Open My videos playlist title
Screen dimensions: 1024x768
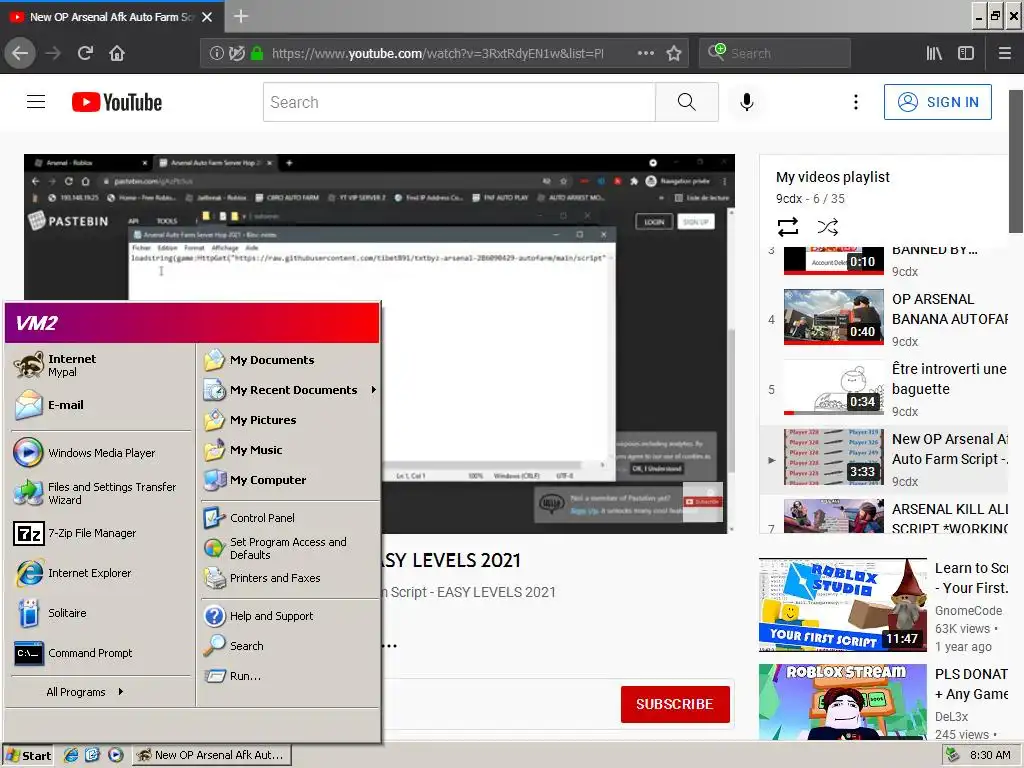pos(833,177)
